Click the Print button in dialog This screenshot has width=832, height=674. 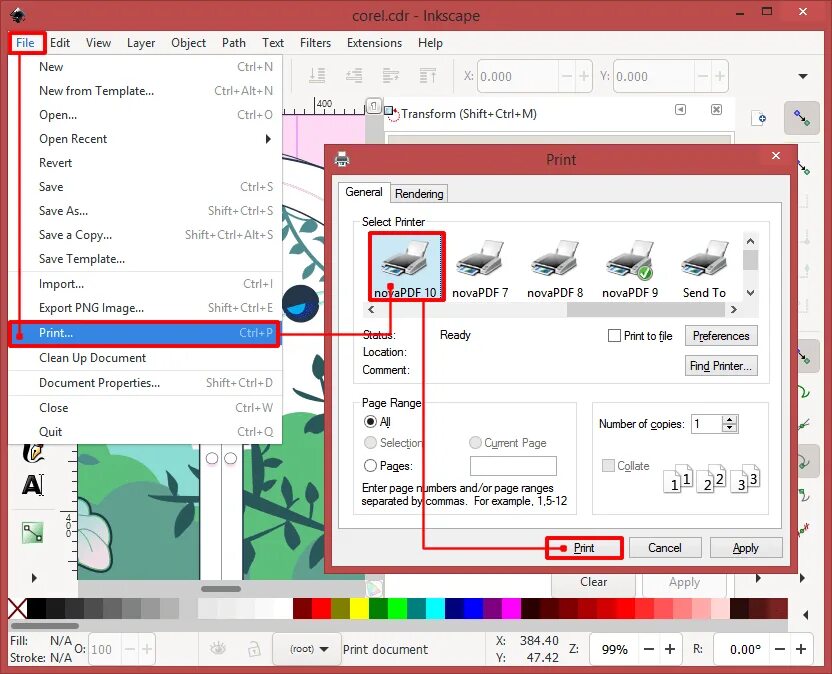click(584, 548)
